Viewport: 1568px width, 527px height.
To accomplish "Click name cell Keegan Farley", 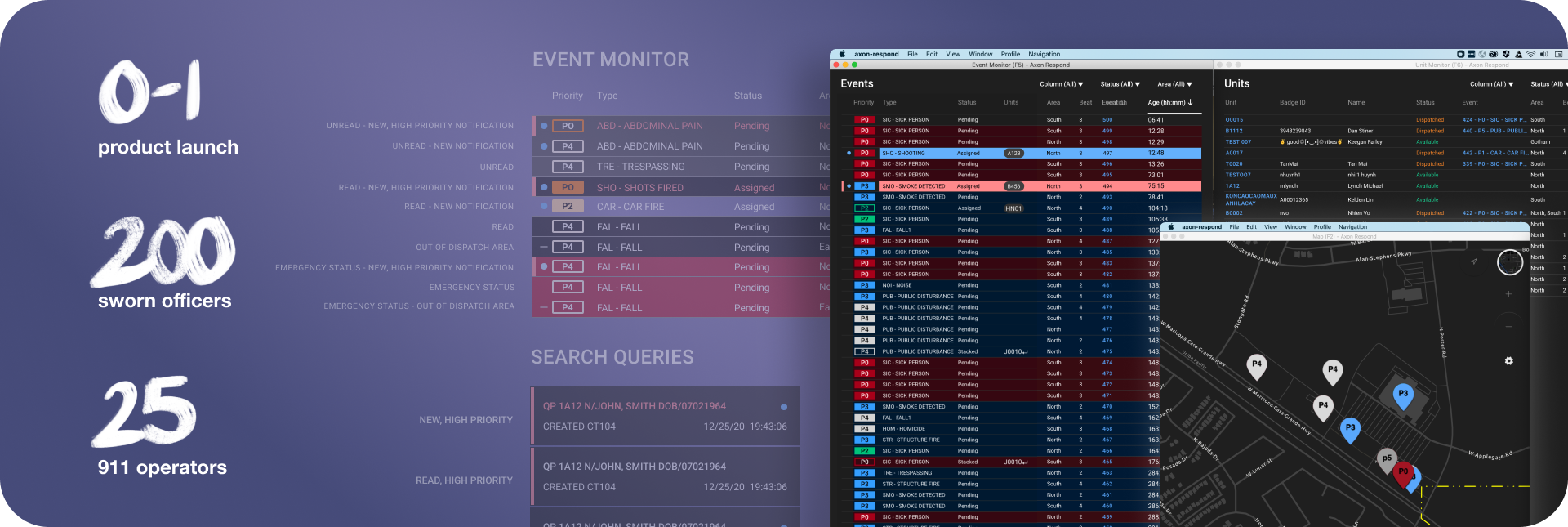I will pos(1365,142).
